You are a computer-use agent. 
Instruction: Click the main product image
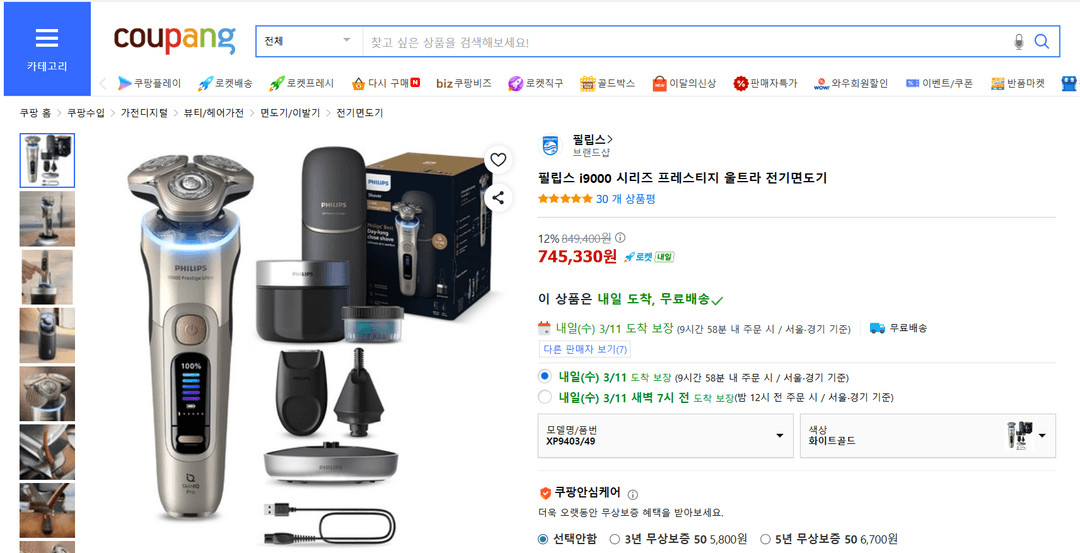tap(309, 344)
